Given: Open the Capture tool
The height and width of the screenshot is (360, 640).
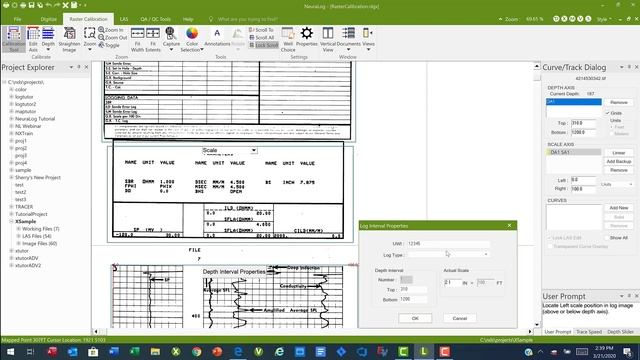Looking at the screenshot, I should click(171, 39).
